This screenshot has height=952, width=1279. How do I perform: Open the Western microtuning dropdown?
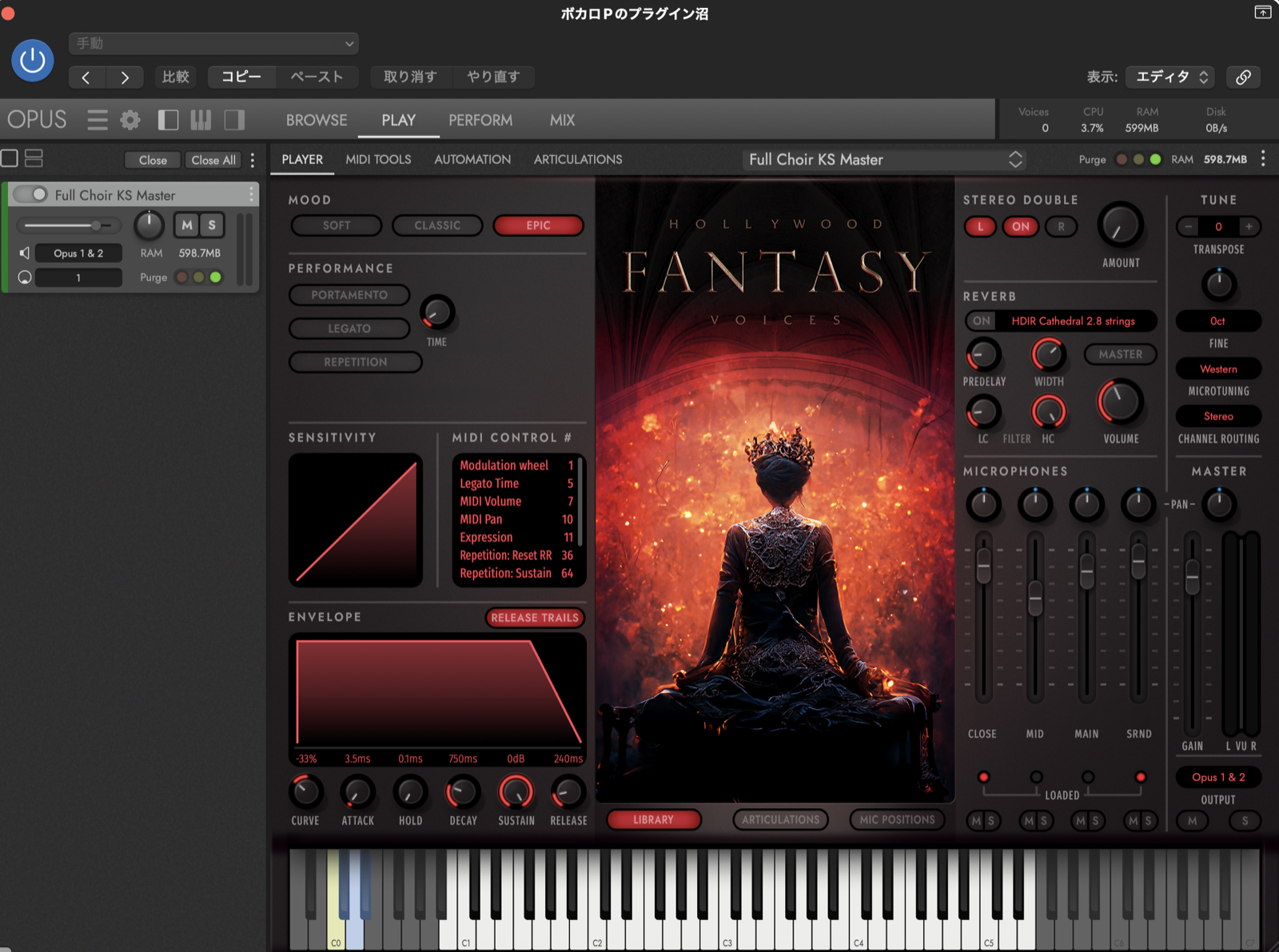(1218, 368)
